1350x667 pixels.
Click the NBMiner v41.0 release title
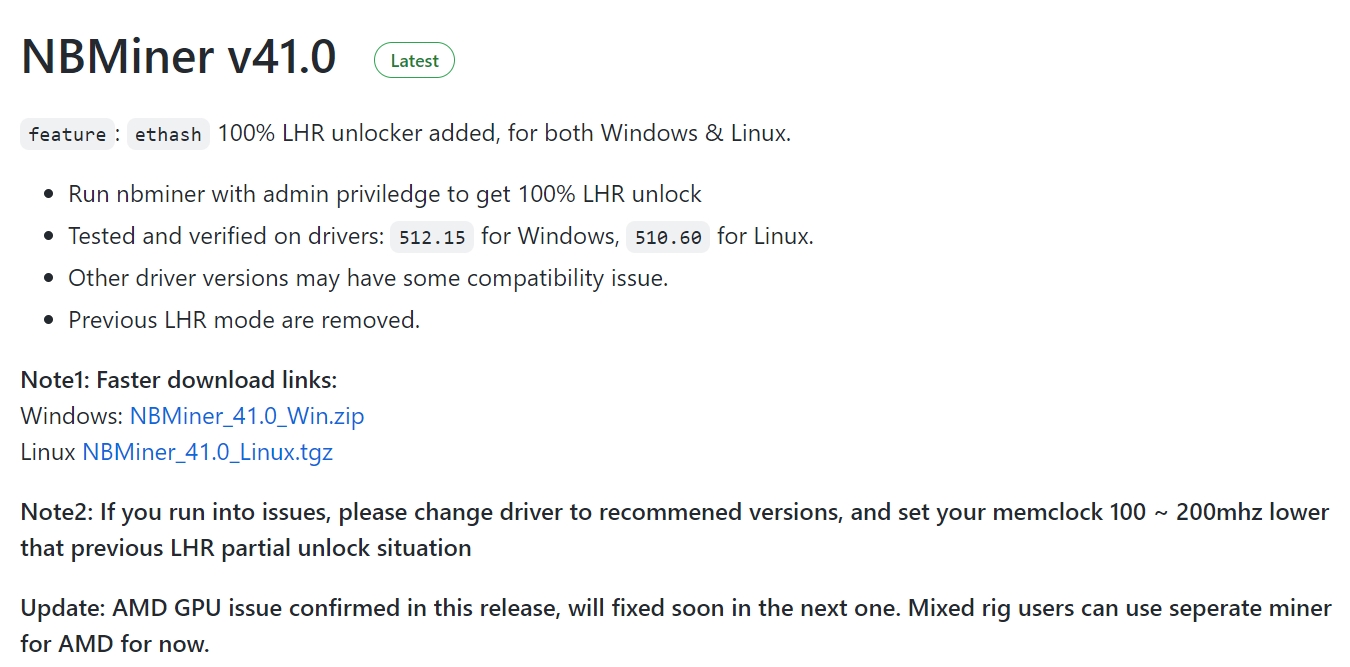pyautogui.click(x=178, y=57)
